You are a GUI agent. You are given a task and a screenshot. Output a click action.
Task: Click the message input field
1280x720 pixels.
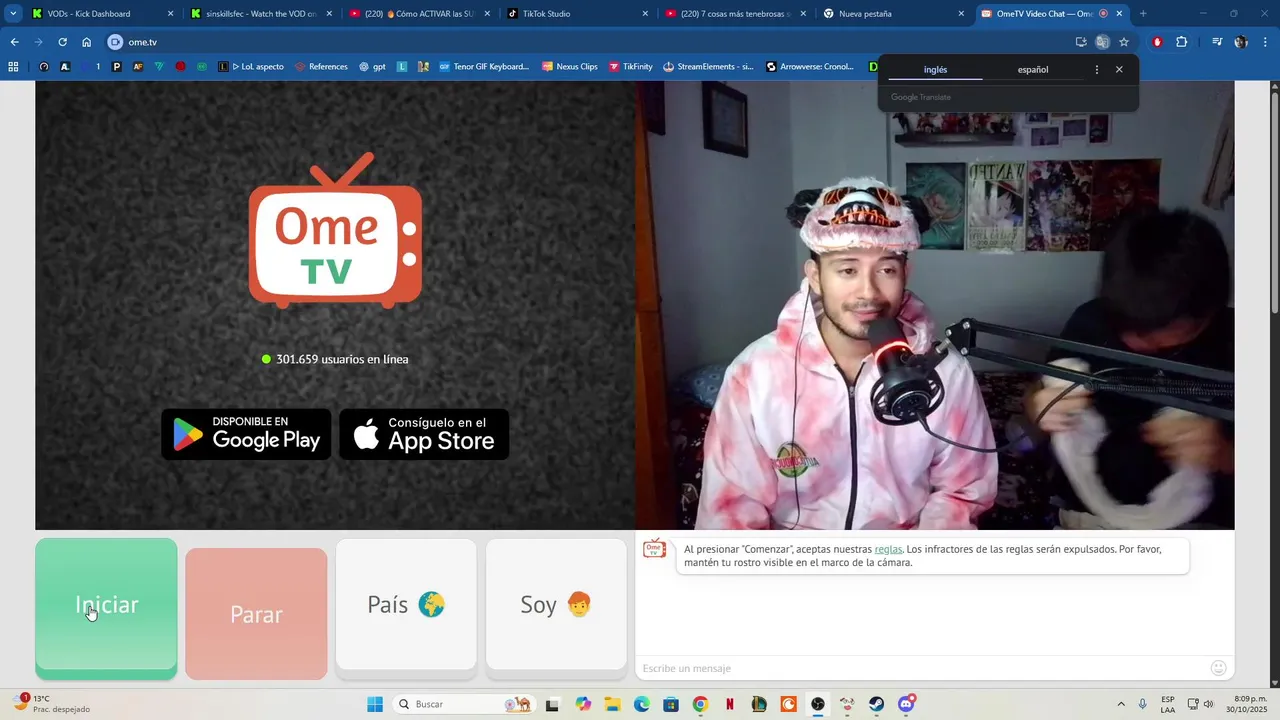920,668
